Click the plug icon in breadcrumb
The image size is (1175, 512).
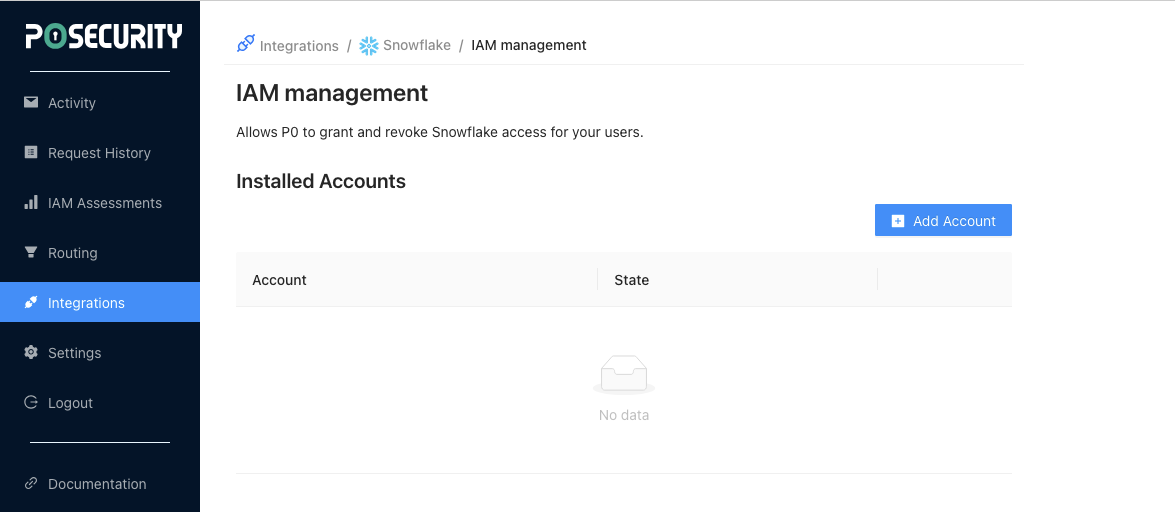point(245,44)
